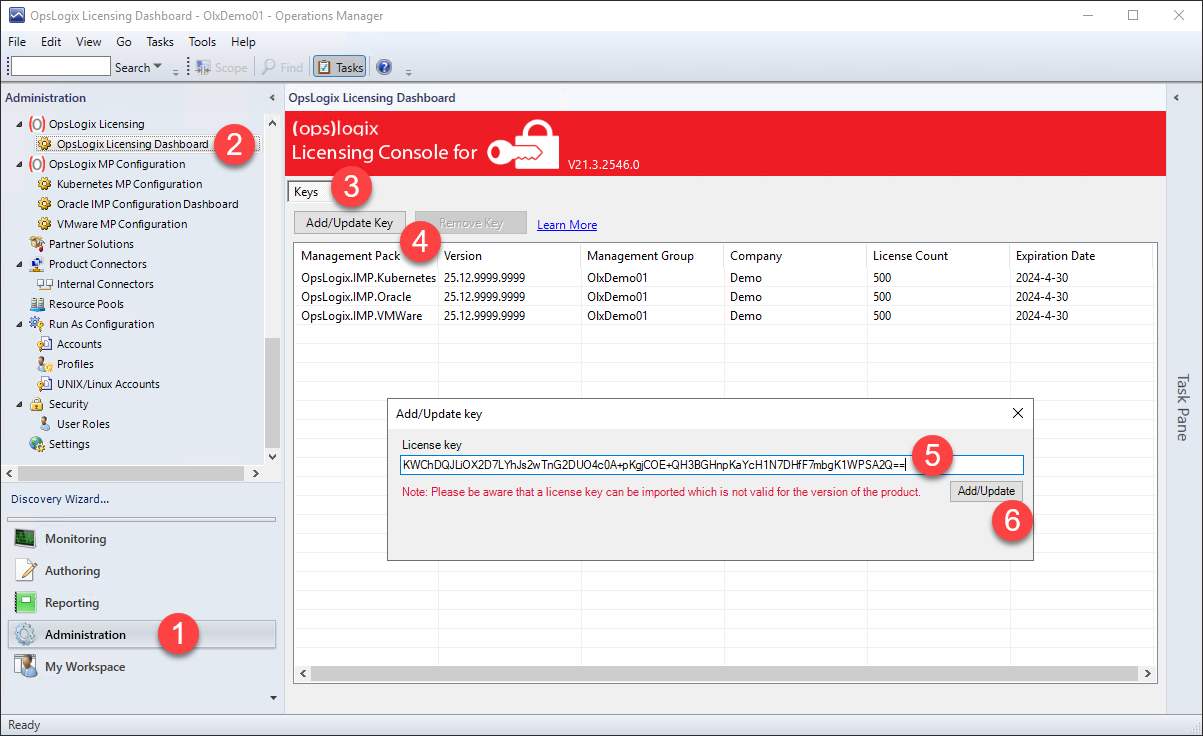Open the Learn More link
Screen dimensions: 1203x736
tap(567, 225)
